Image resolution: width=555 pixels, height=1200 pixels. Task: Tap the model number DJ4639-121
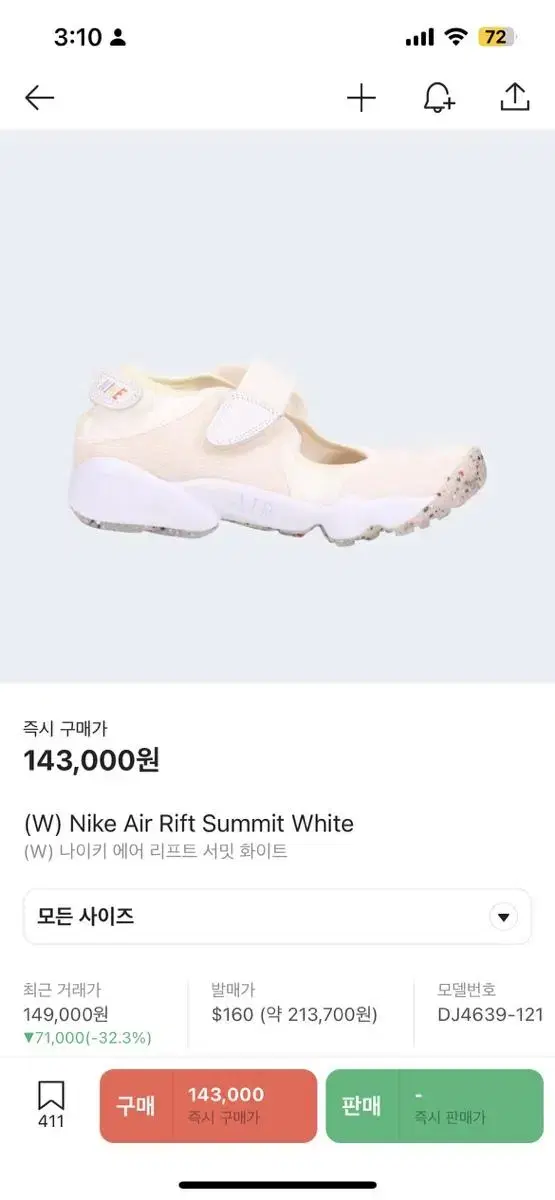(x=490, y=1014)
